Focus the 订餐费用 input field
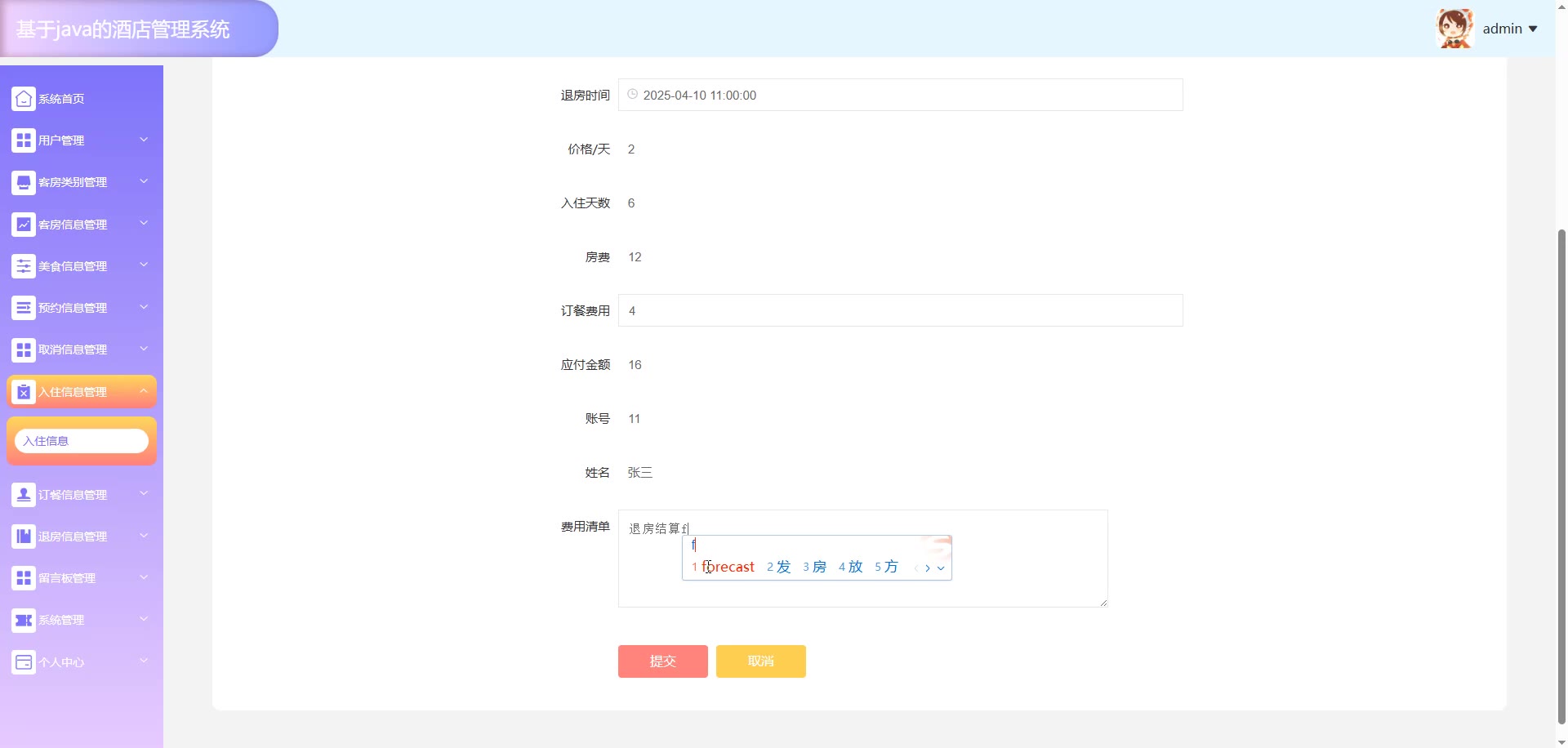 click(x=901, y=310)
